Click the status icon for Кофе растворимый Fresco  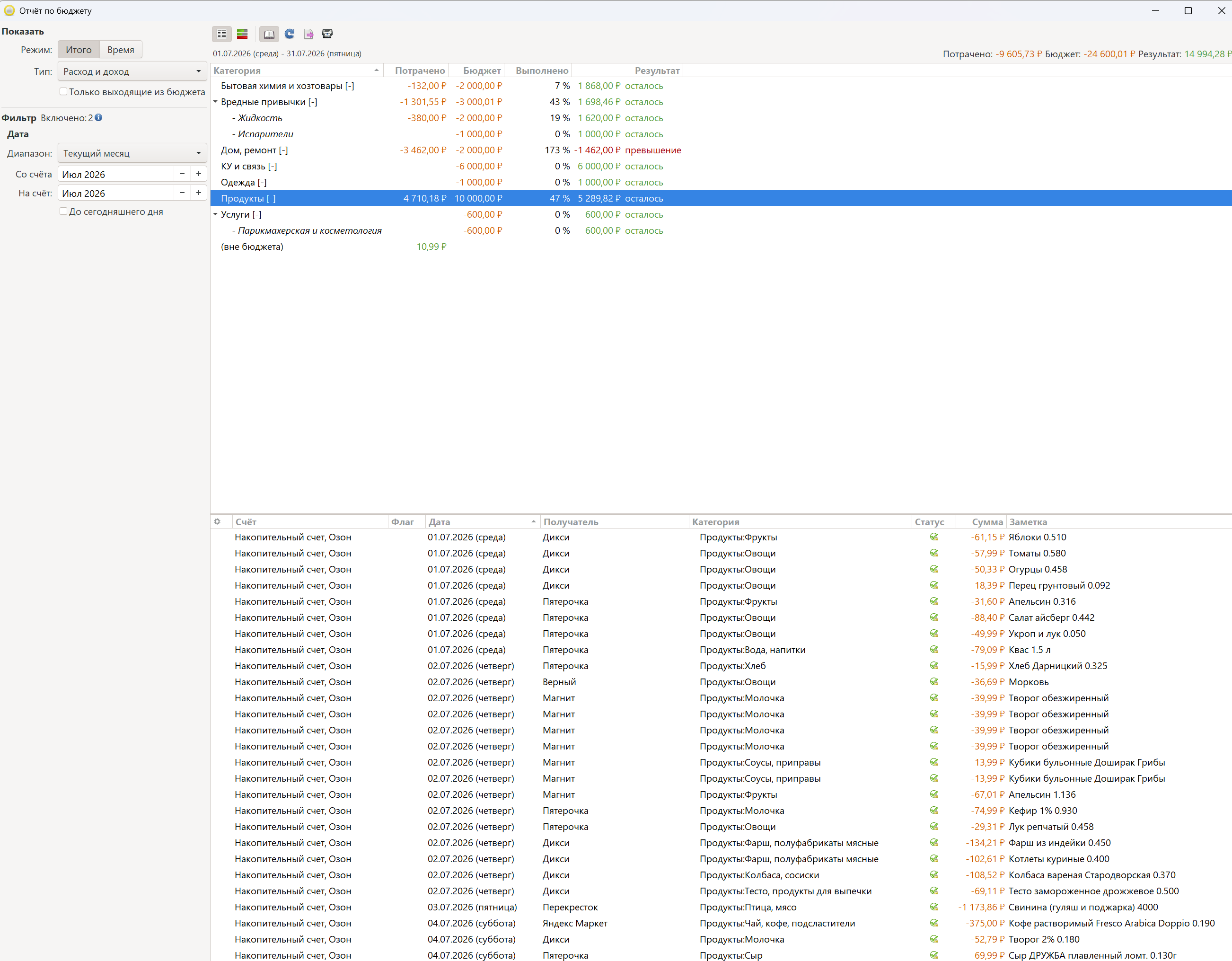click(934, 923)
